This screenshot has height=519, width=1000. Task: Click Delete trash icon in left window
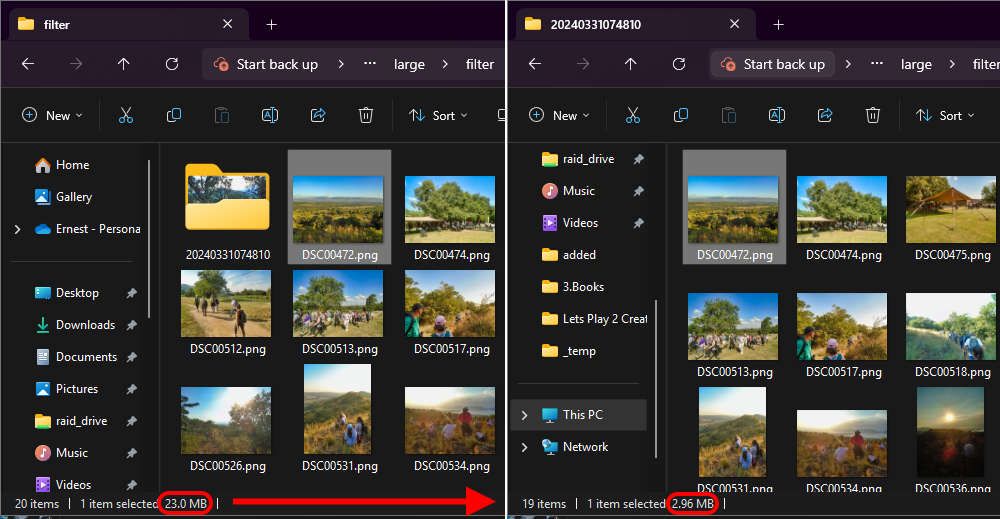(x=366, y=116)
